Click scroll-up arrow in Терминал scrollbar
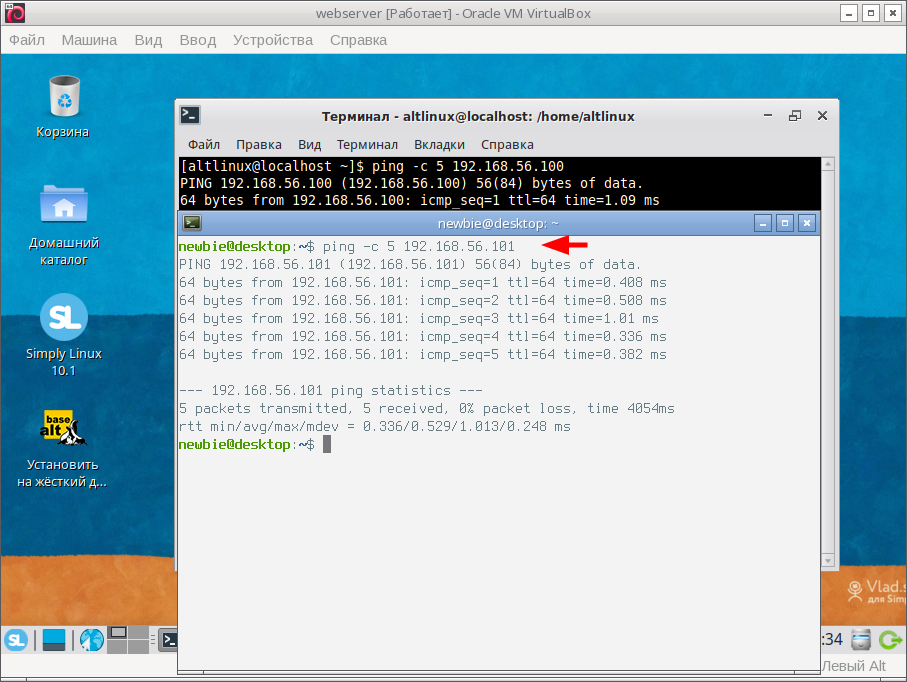The image size is (907, 682). coord(828,164)
